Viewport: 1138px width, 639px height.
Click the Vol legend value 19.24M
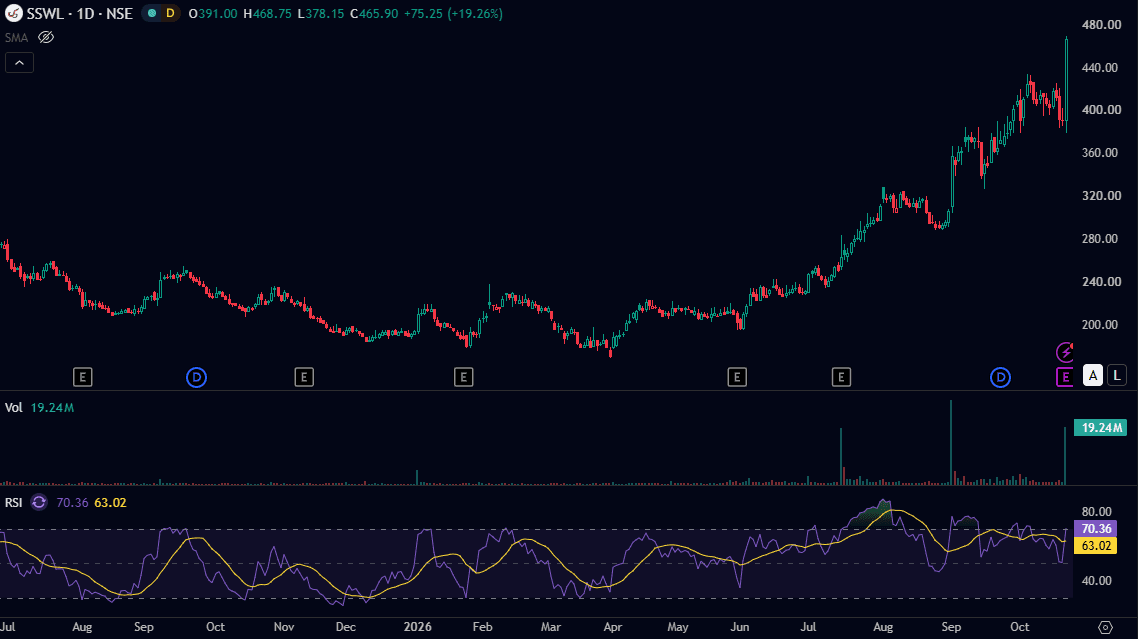52,408
